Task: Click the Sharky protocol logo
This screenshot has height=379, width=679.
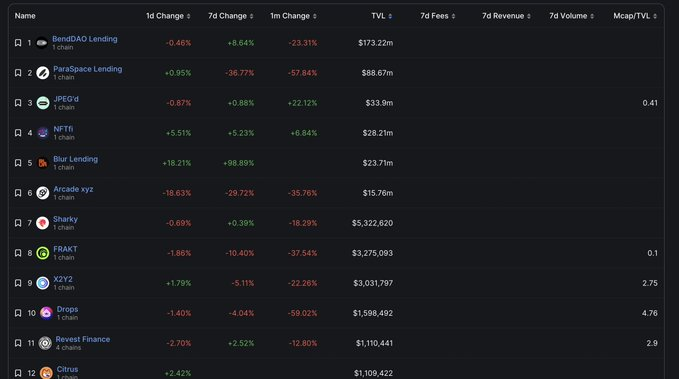Action: (x=42, y=223)
